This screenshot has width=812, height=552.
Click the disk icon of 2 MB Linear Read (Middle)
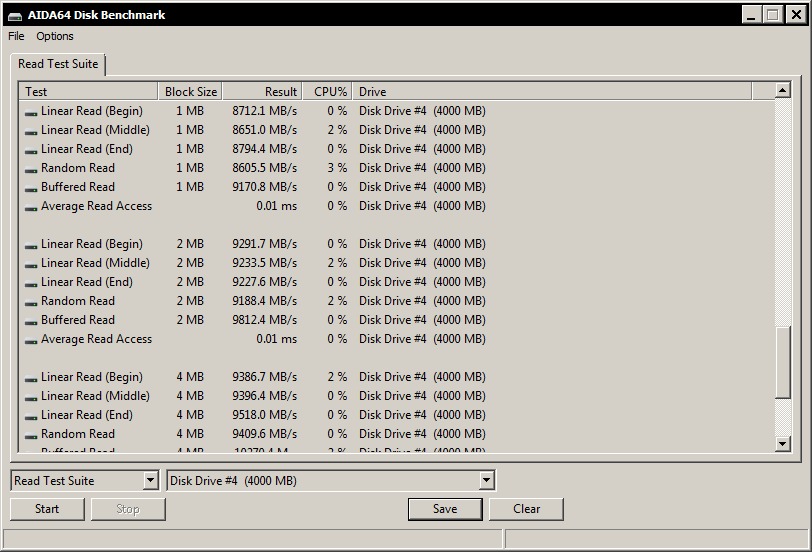(31, 264)
